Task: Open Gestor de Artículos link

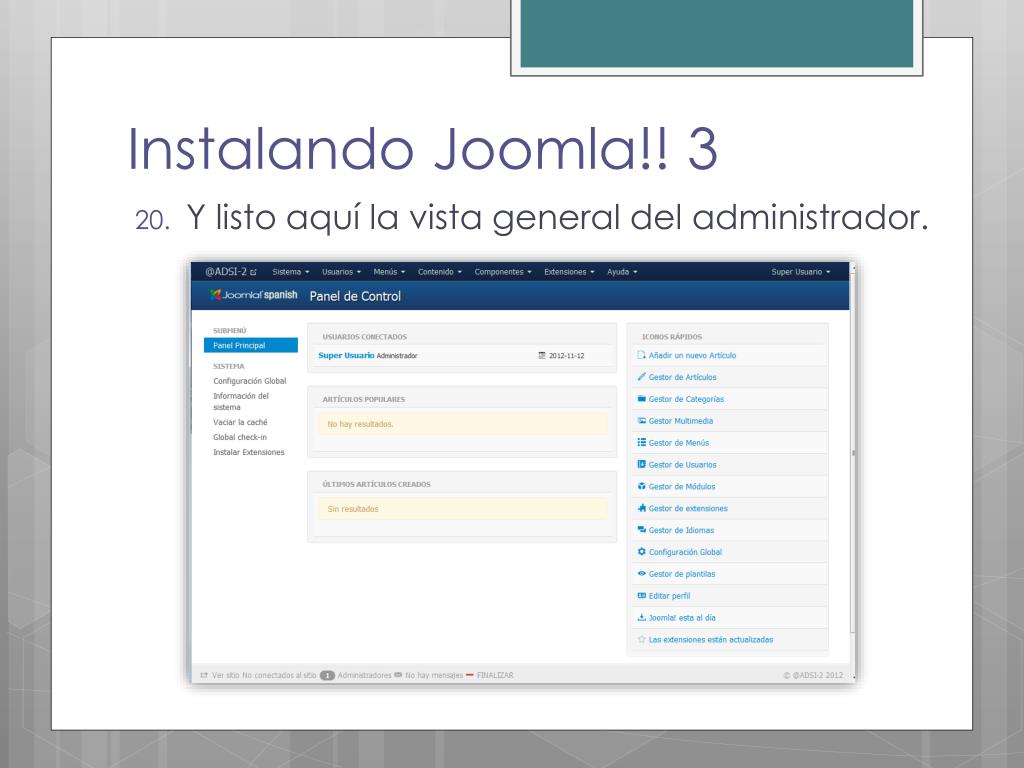Action: pos(682,377)
